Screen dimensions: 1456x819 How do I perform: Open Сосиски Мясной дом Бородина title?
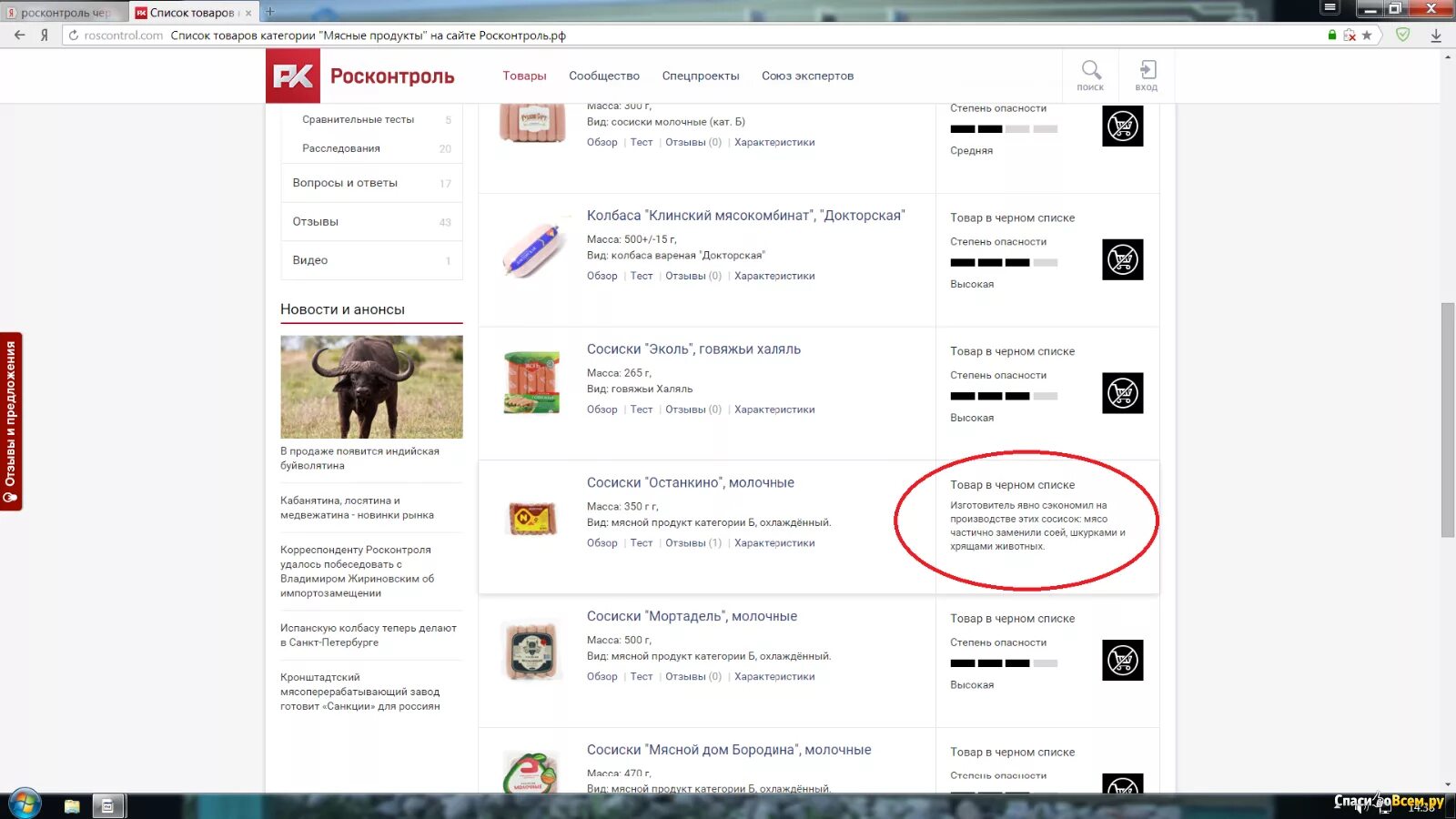click(729, 750)
